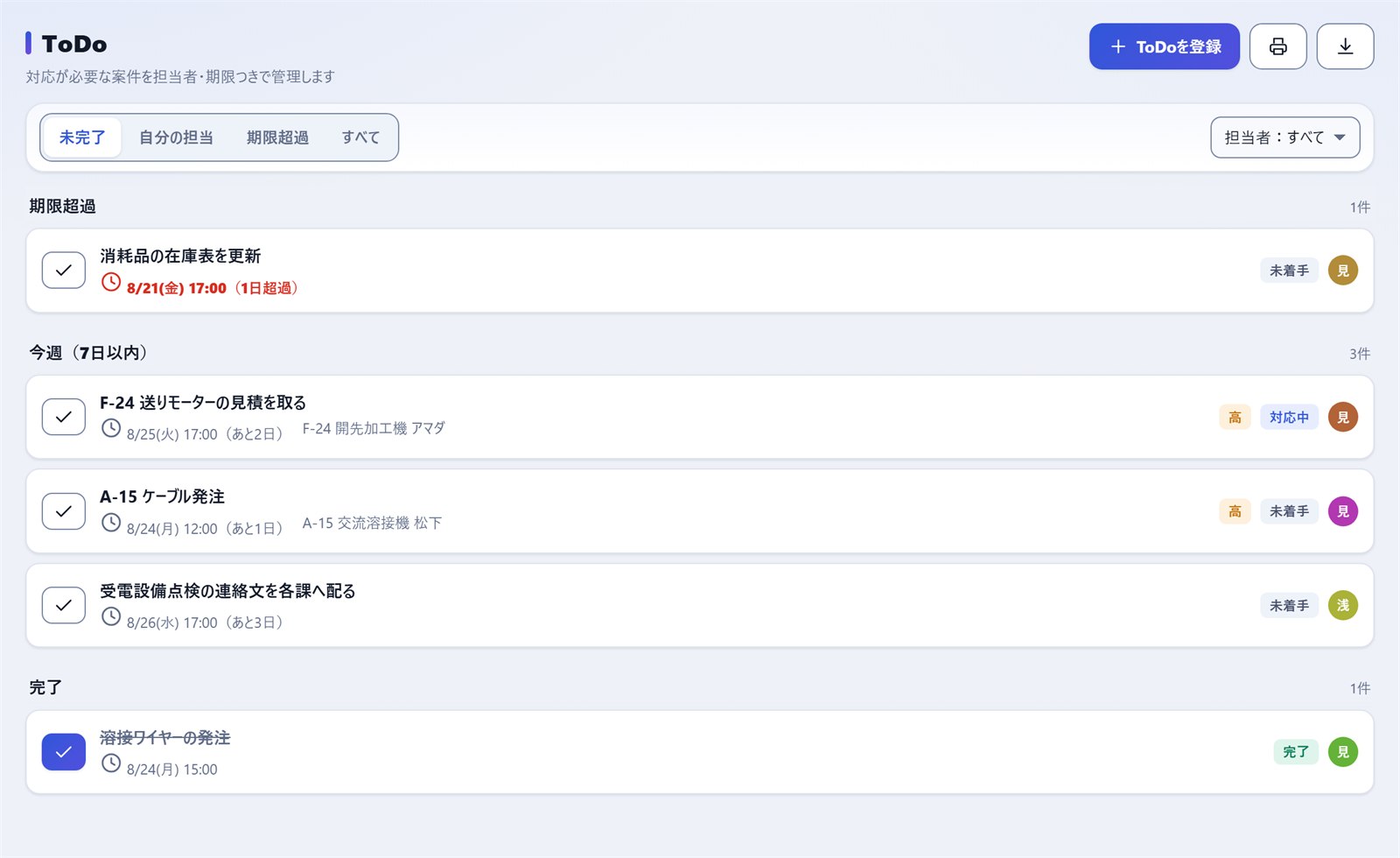Click the title A-15 ケーブル発注
This screenshot has width=1400, height=858.
pyautogui.click(x=162, y=496)
